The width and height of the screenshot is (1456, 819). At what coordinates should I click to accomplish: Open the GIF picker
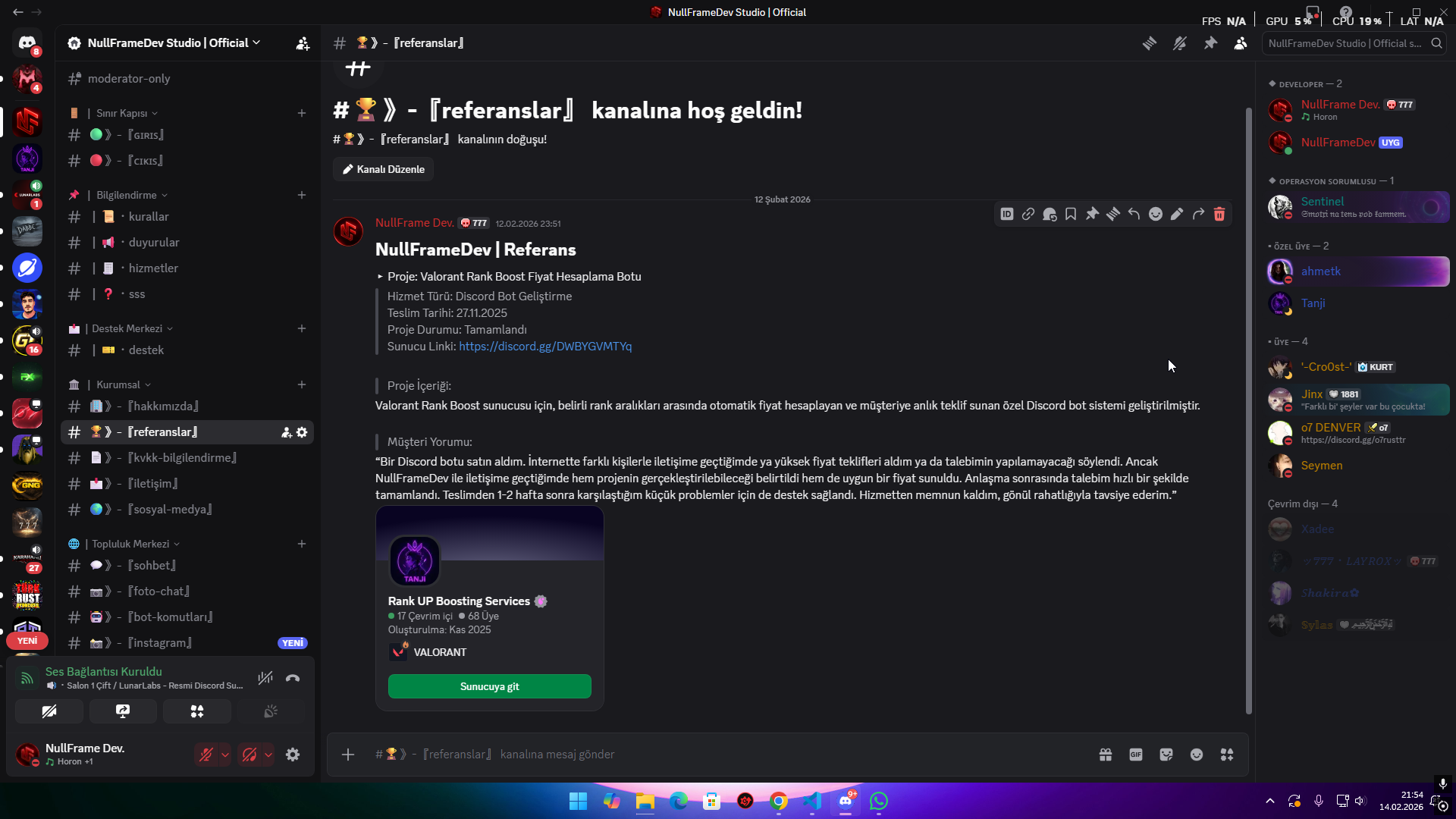click(1136, 755)
